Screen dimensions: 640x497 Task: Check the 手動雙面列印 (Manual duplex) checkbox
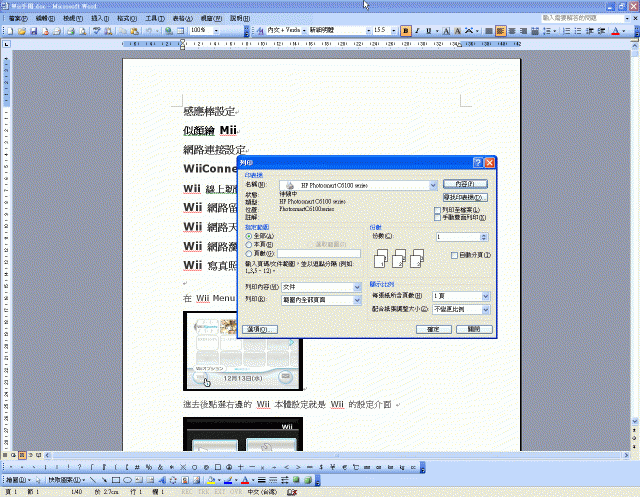click(x=438, y=217)
